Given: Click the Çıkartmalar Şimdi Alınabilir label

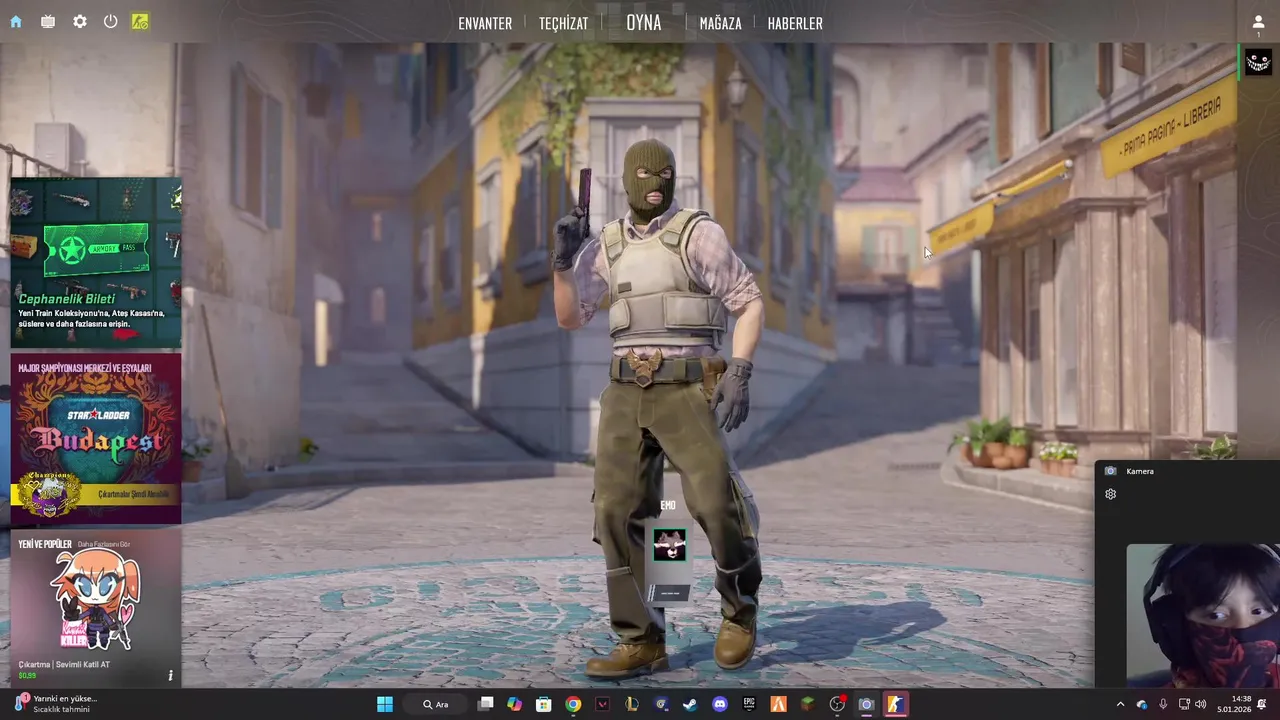Looking at the screenshot, I should pyautogui.click(x=133, y=494).
